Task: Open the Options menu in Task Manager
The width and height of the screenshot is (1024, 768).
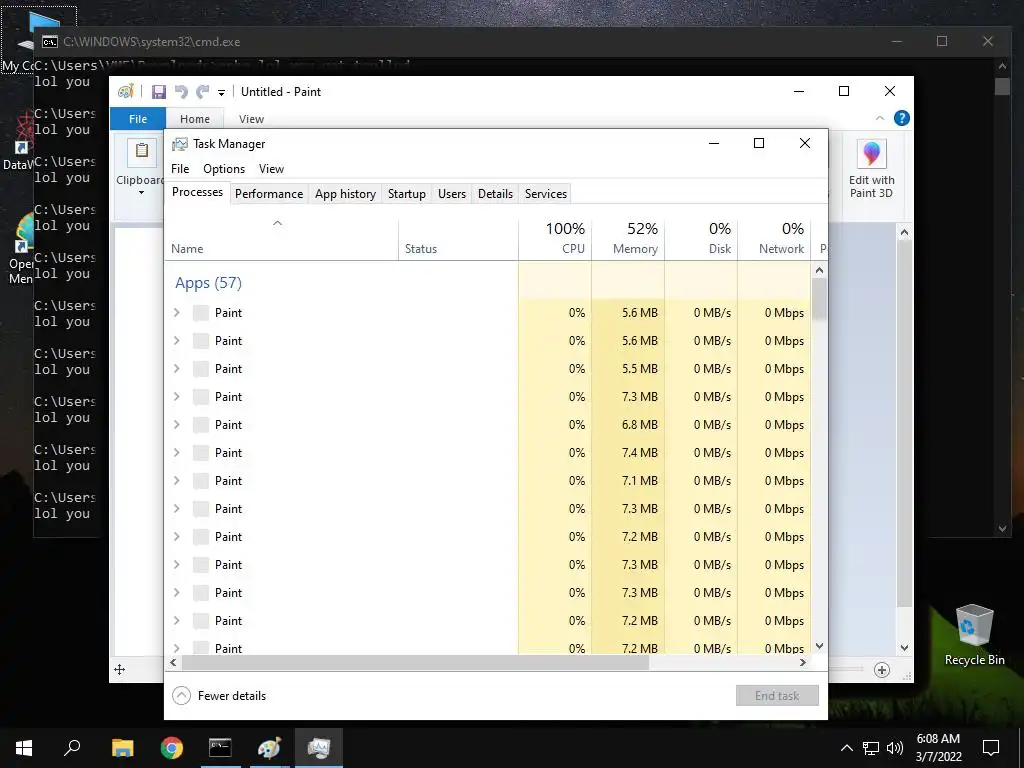Action: pyautogui.click(x=224, y=168)
